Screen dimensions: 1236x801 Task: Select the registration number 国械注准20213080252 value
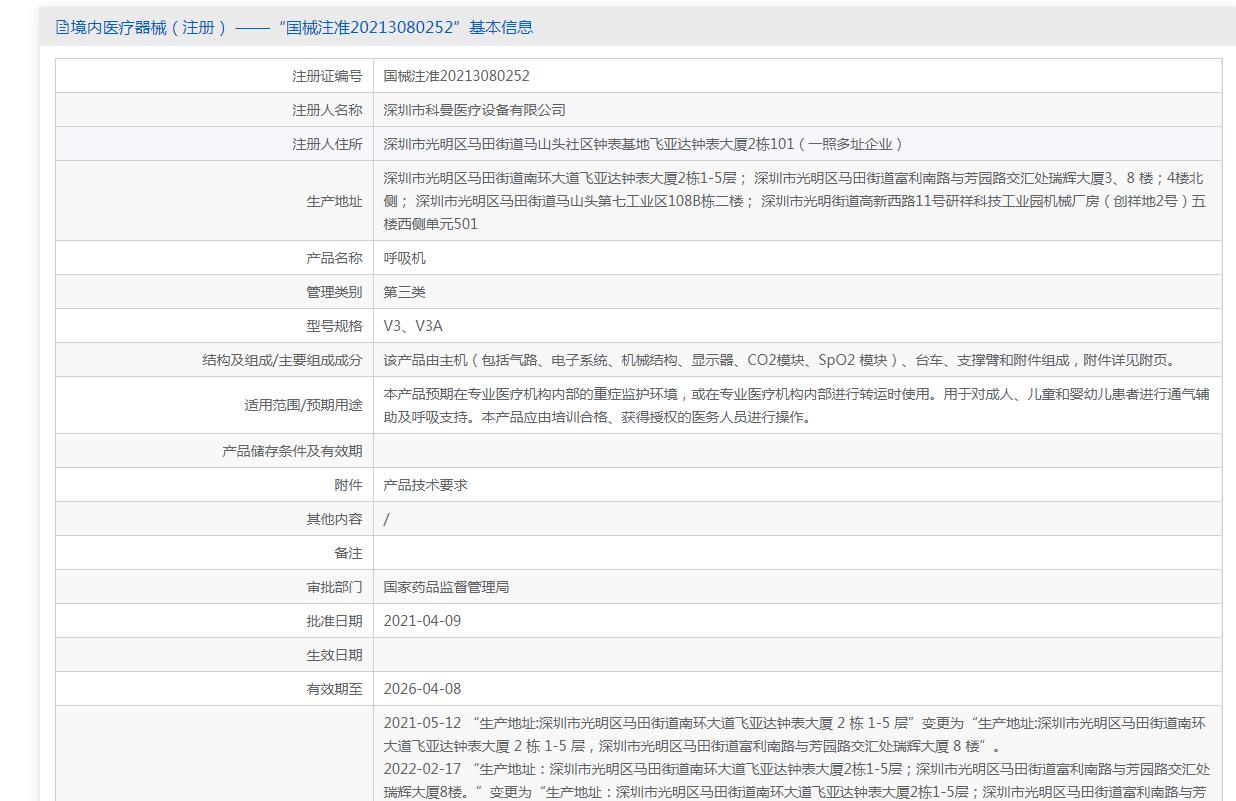(x=456, y=76)
